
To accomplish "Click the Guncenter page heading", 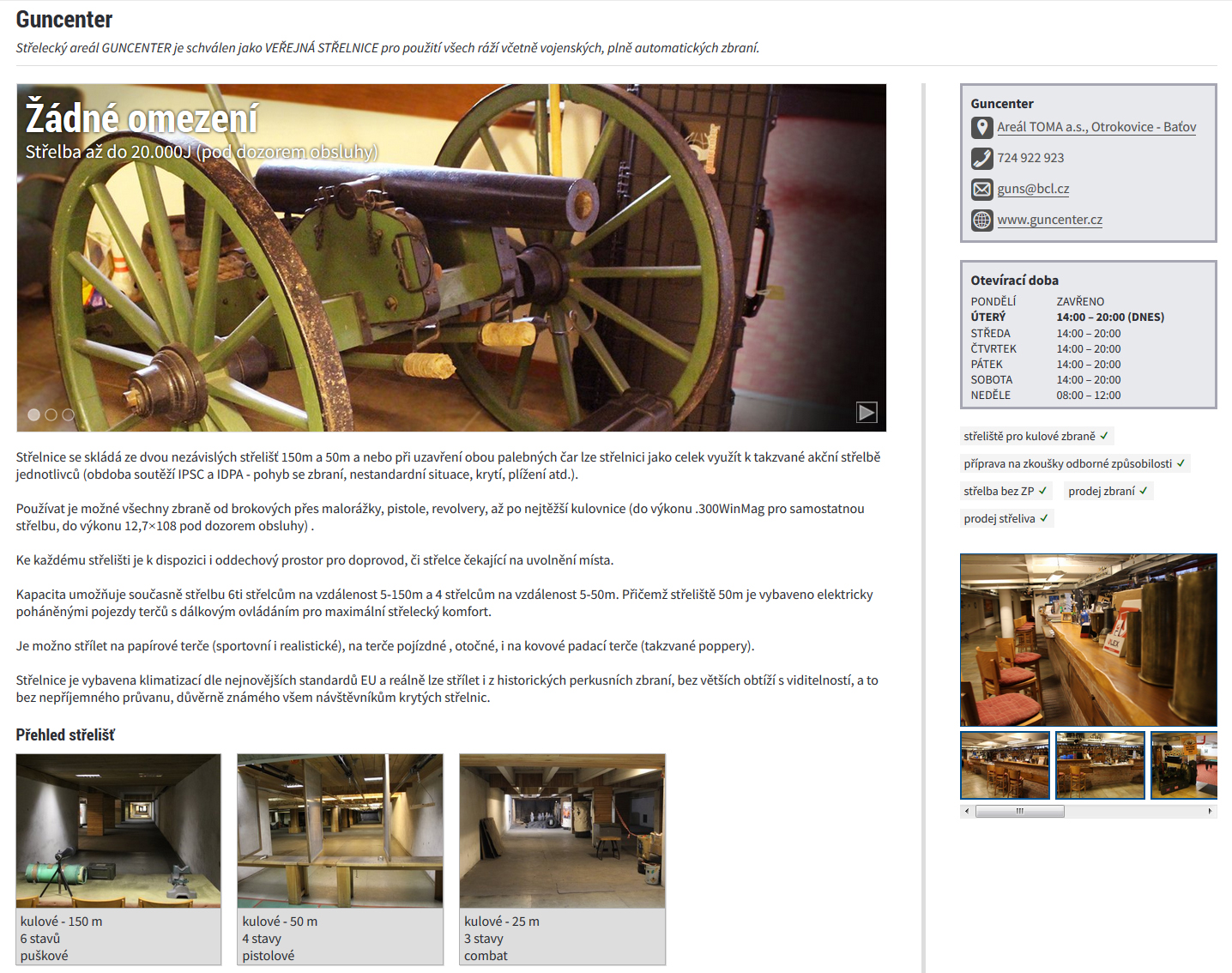I will [x=64, y=19].
